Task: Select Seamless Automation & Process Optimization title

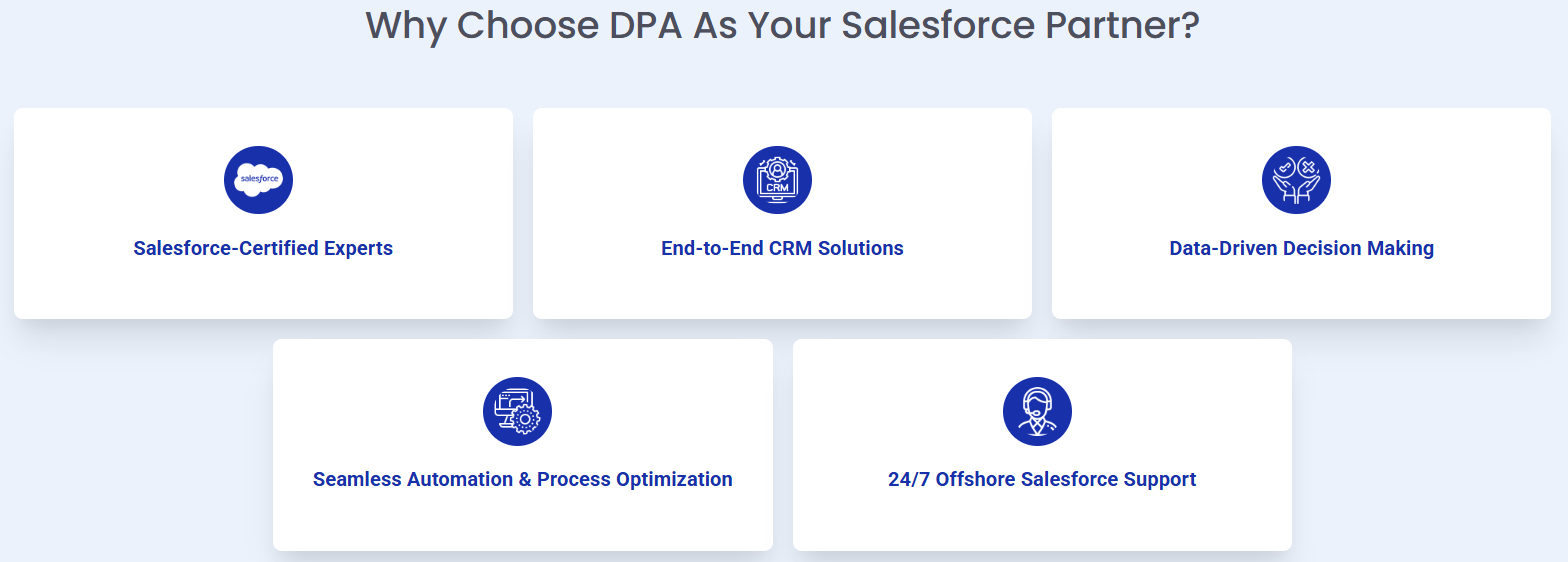Action: (522, 479)
